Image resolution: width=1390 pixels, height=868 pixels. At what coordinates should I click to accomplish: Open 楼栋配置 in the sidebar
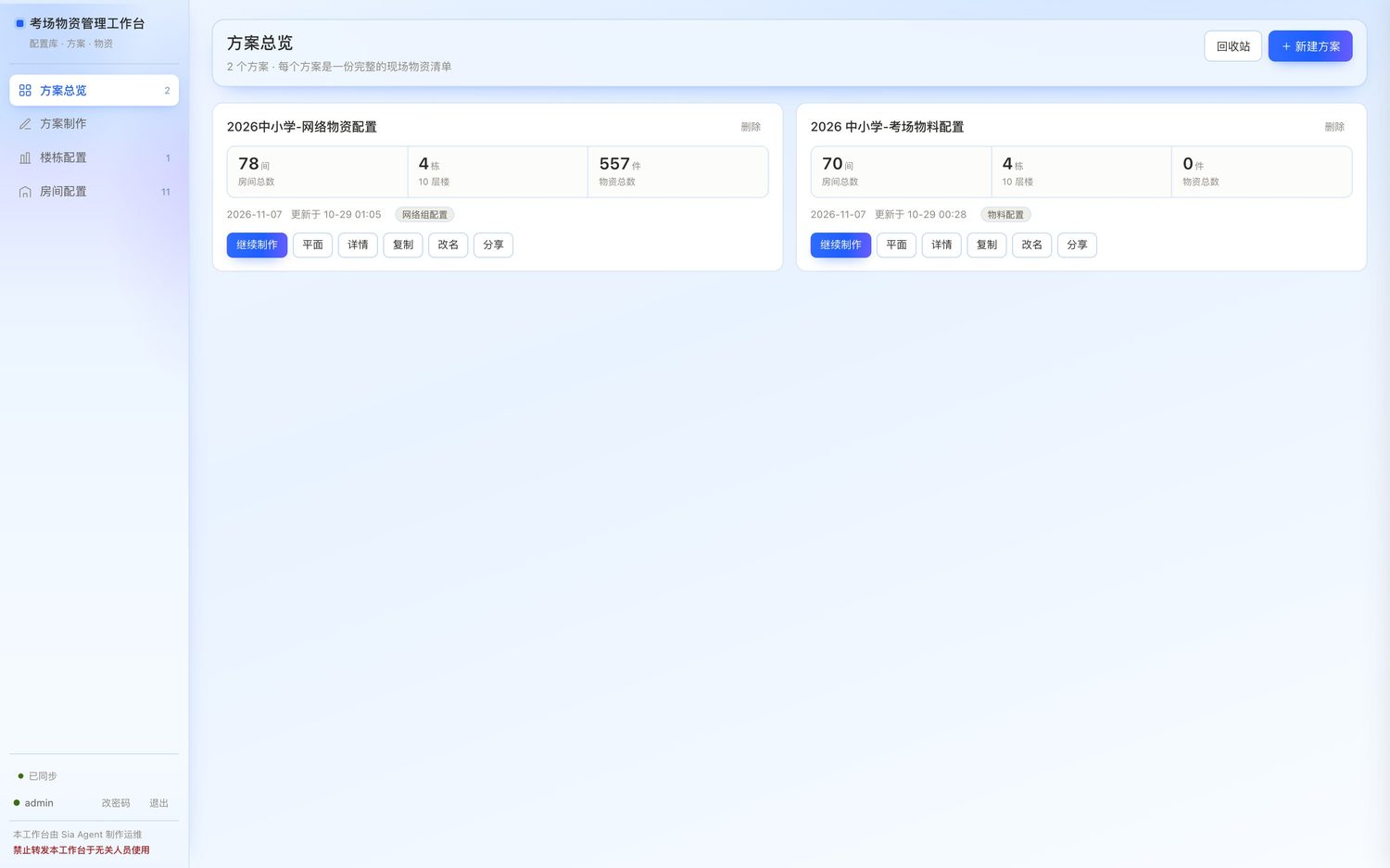tap(94, 158)
